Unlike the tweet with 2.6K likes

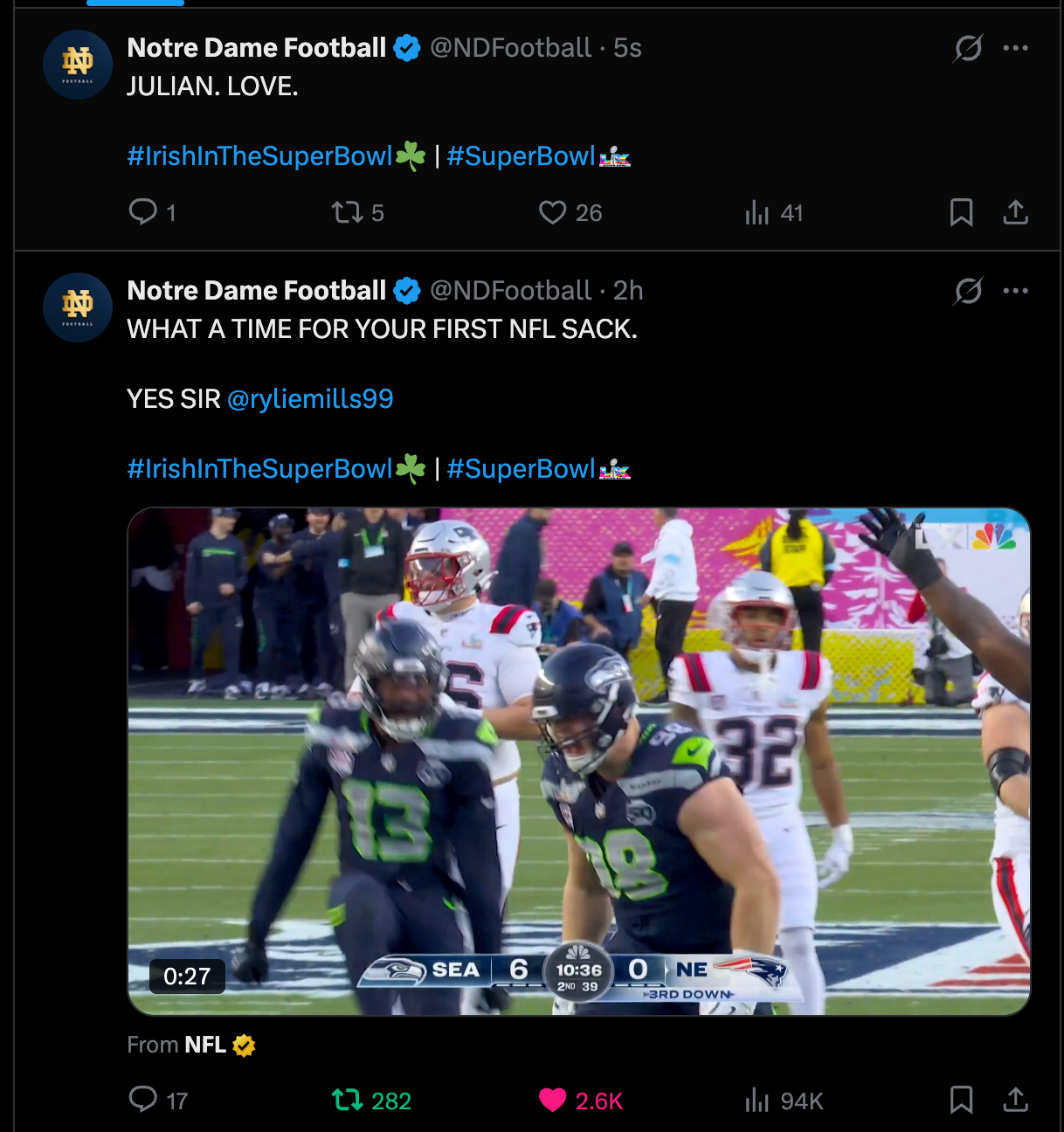tap(552, 1100)
